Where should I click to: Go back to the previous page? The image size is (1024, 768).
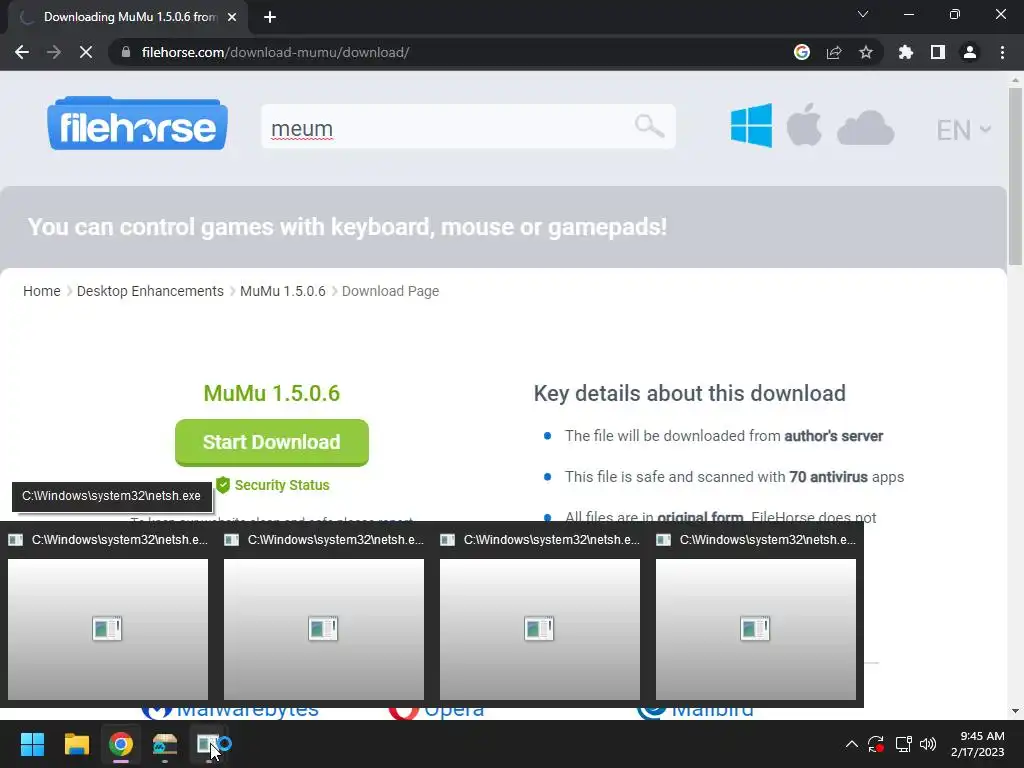pyautogui.click(x=22, y=52)
